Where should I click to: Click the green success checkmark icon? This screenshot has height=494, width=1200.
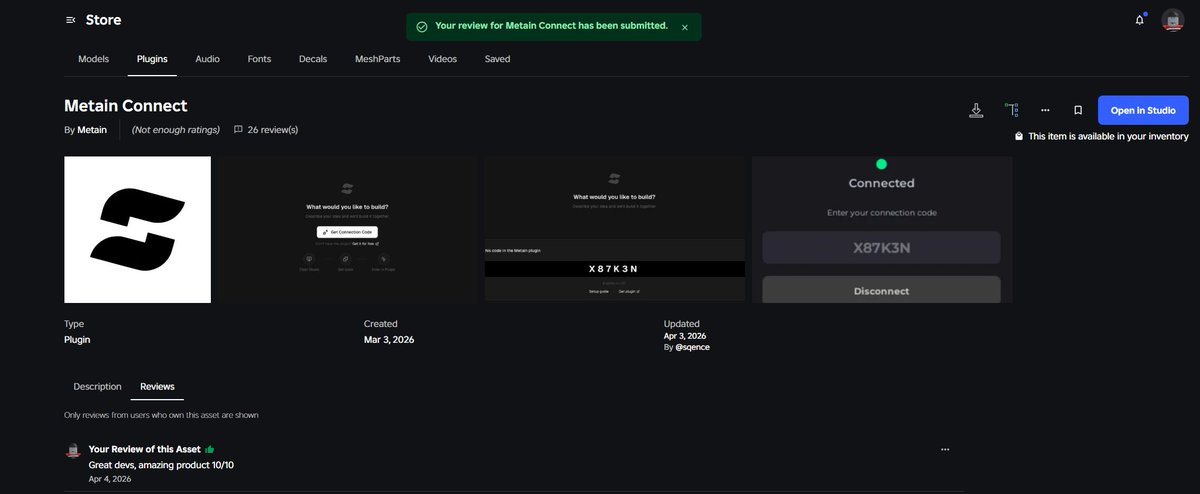[x=422, y=27]
